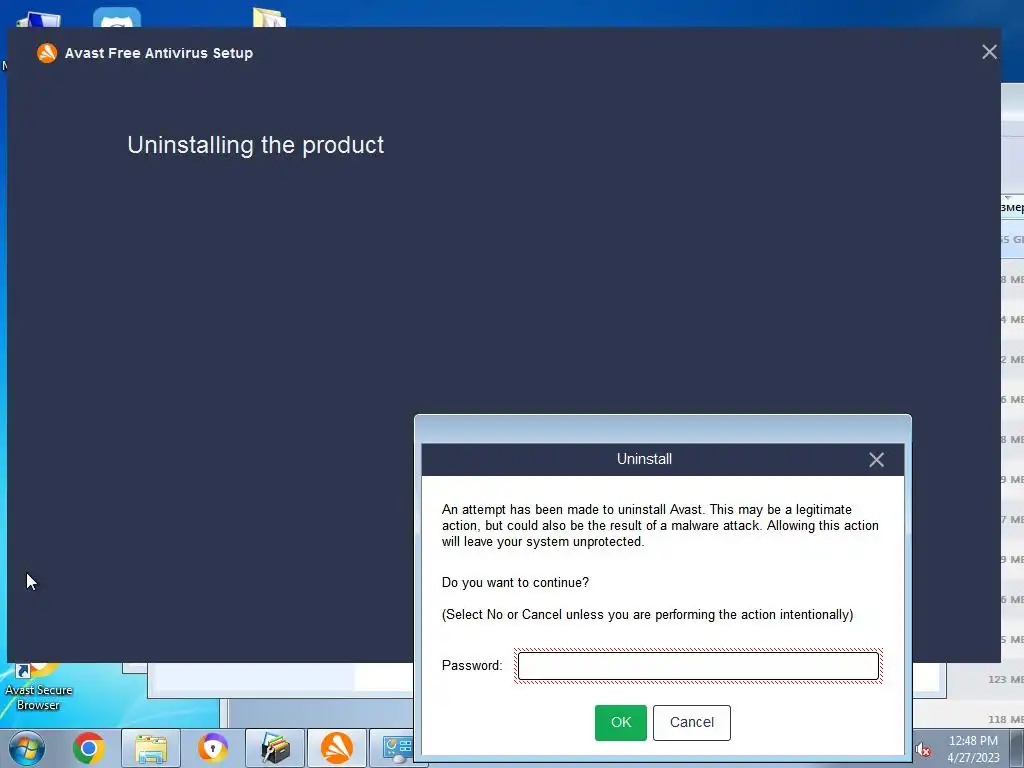Click the Avast logo in Setup title bar

pyautogui.click(x=47, y=53)
